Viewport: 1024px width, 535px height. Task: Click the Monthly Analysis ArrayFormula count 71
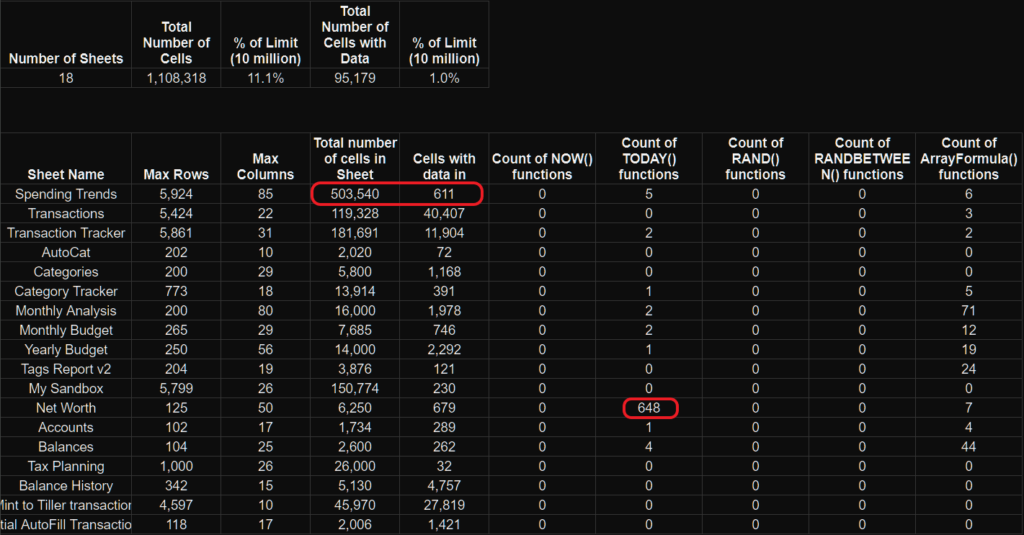click(x=968, y=311)
